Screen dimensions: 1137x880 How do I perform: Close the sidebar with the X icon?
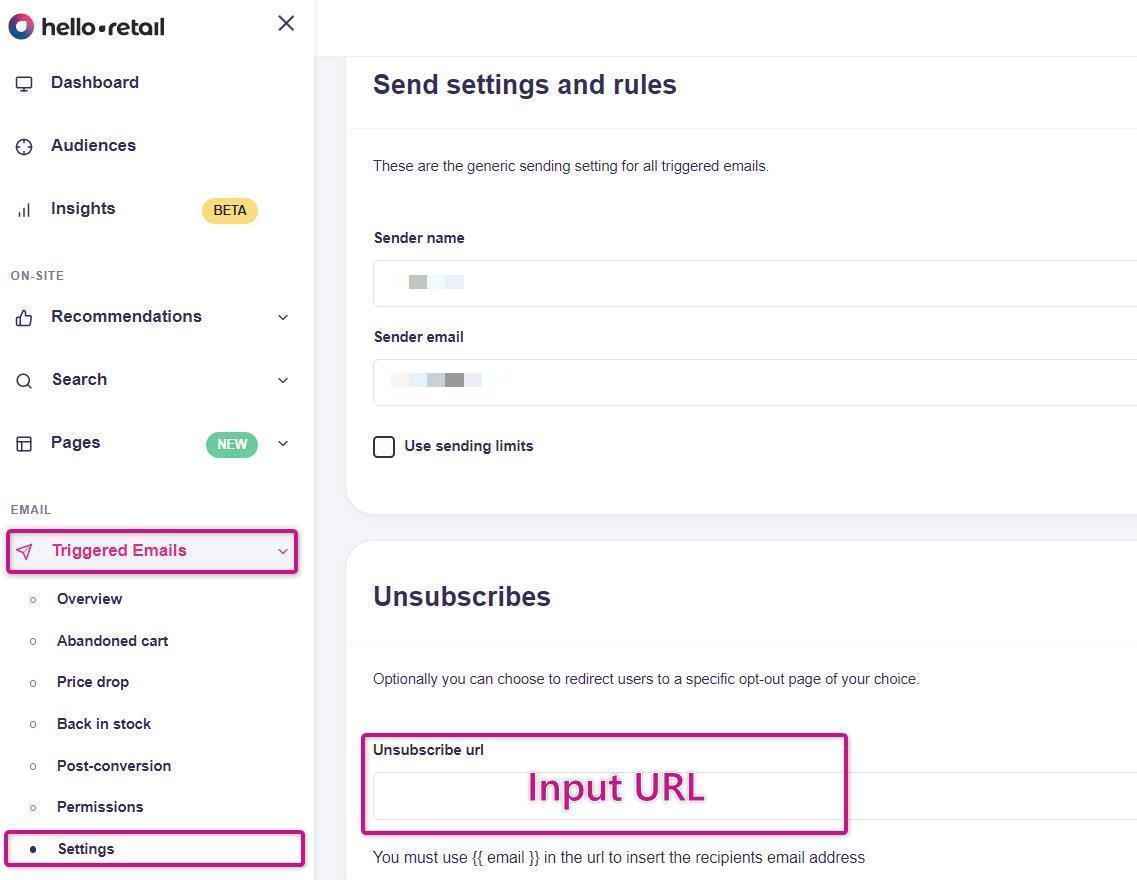pos(286,23)
